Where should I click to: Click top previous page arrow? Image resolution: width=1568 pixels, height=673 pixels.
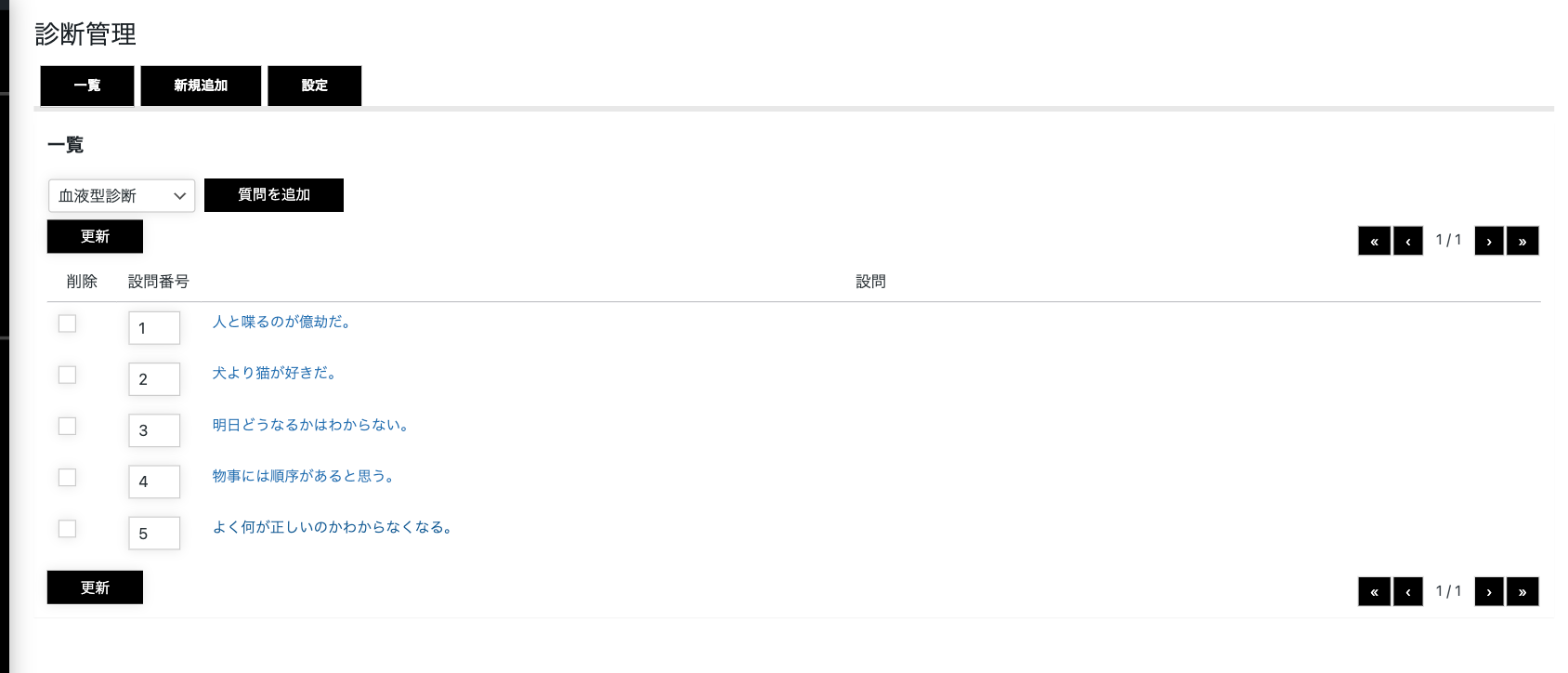click(1408, 241)
